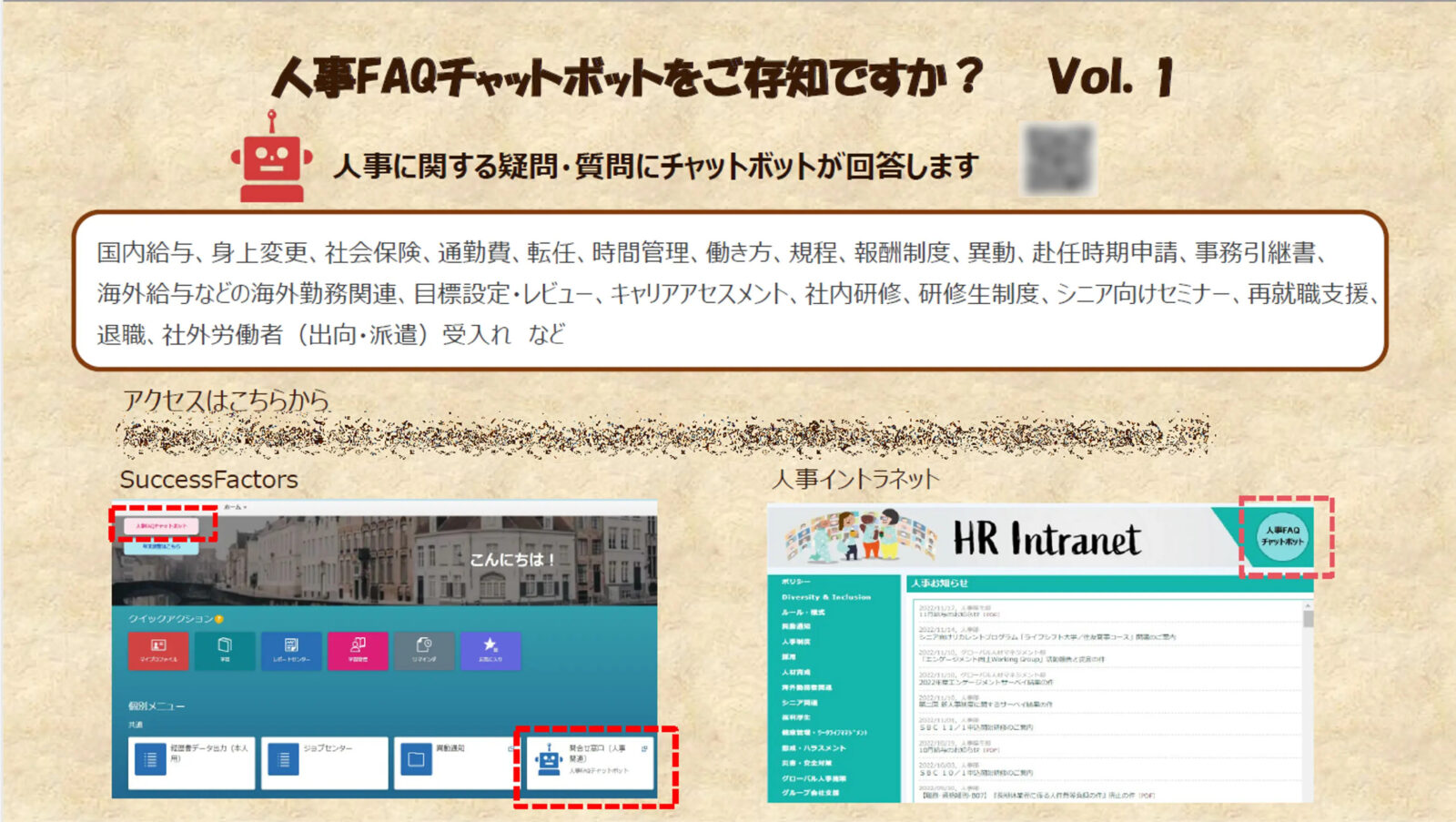This screenshot has height=822, width=1456.
Task: Select ポリシー in the HR Intranet sidebar
Action: (796, 582)
